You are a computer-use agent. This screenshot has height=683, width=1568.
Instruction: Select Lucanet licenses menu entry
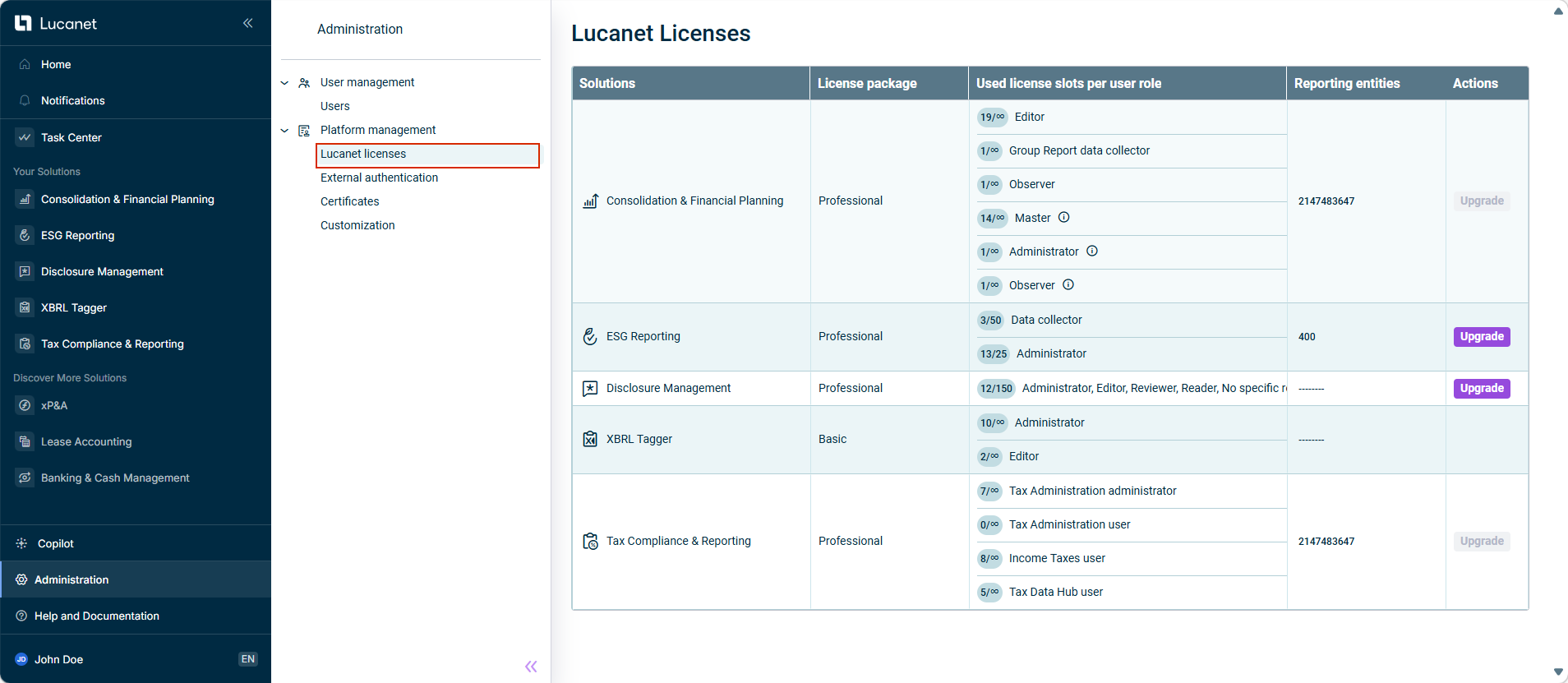(427, 155)
